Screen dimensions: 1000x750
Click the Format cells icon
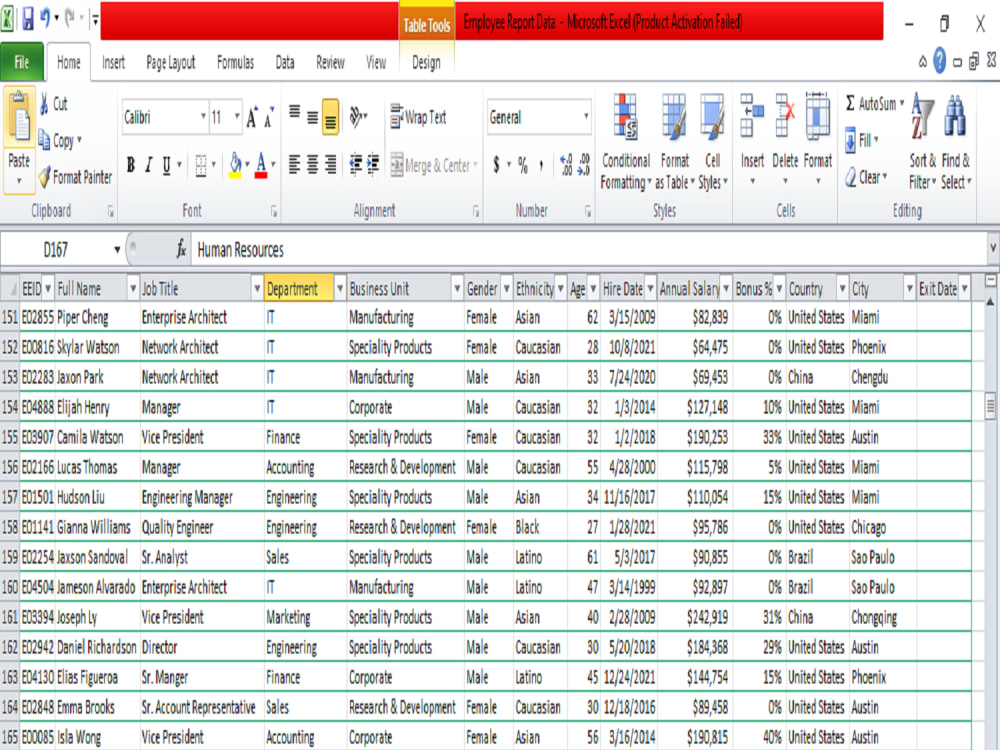tap(818, 115)
